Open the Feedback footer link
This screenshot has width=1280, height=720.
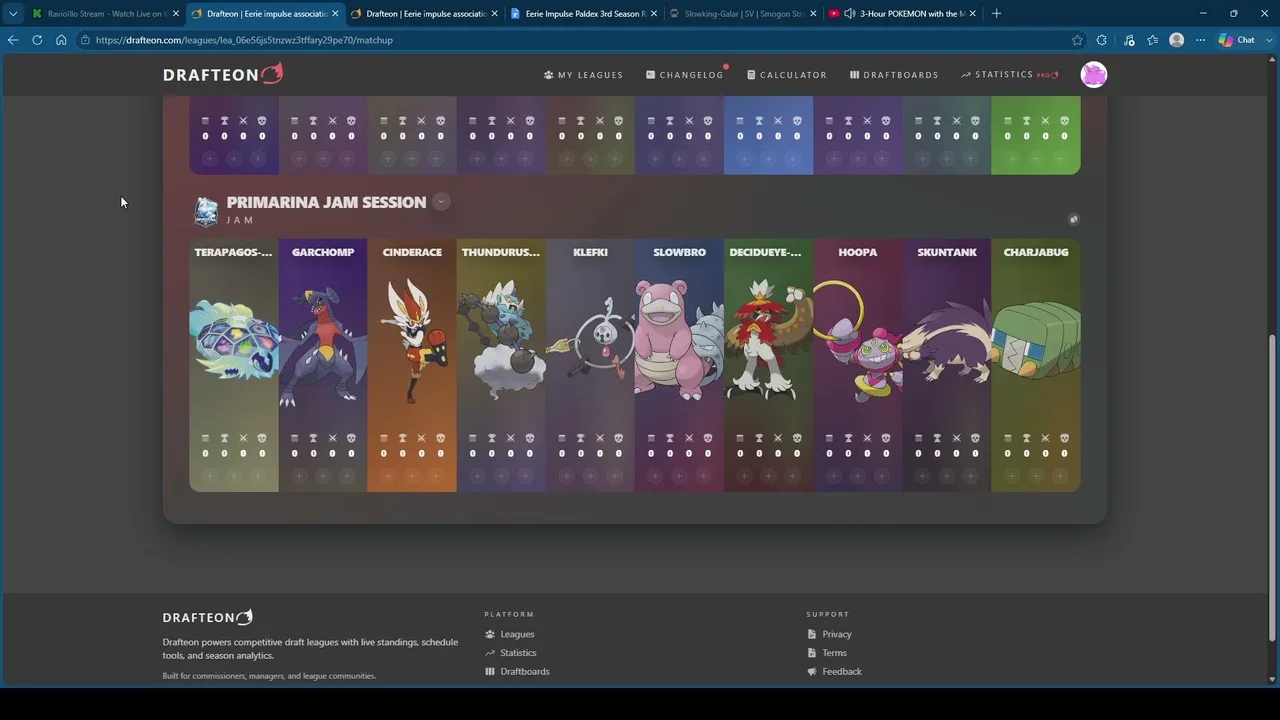tap(835, 672)
